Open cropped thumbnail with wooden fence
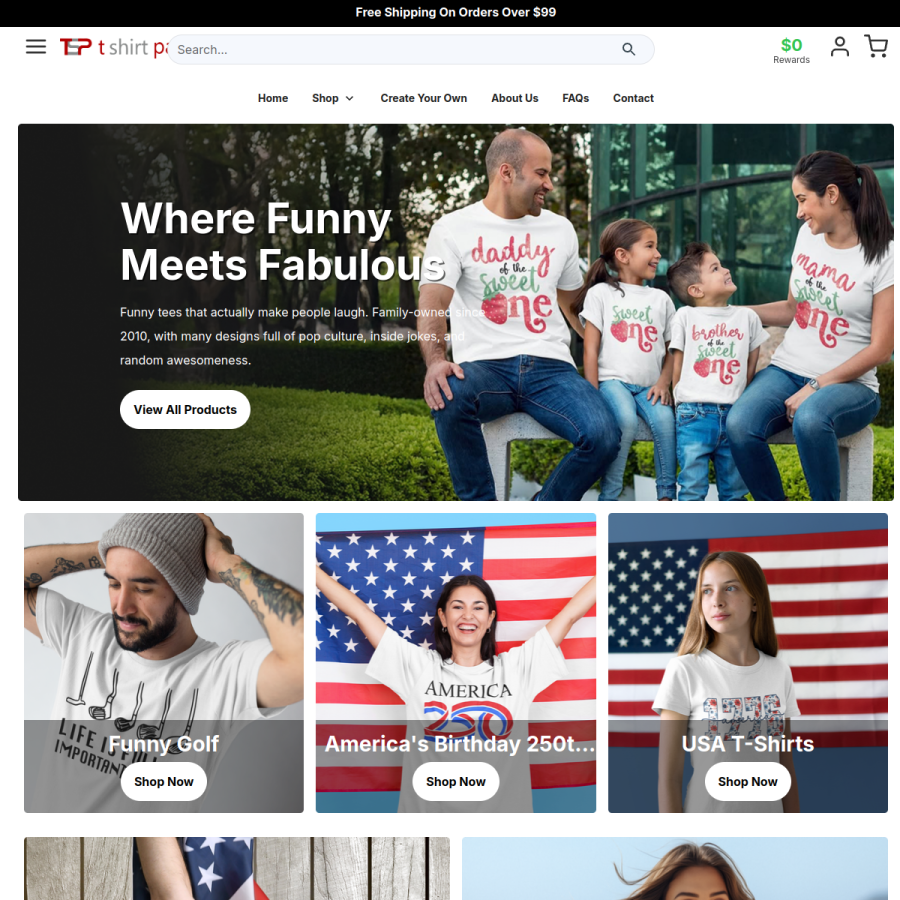The width and height of the screenshot is (900, 900). [x=237, y=868]
